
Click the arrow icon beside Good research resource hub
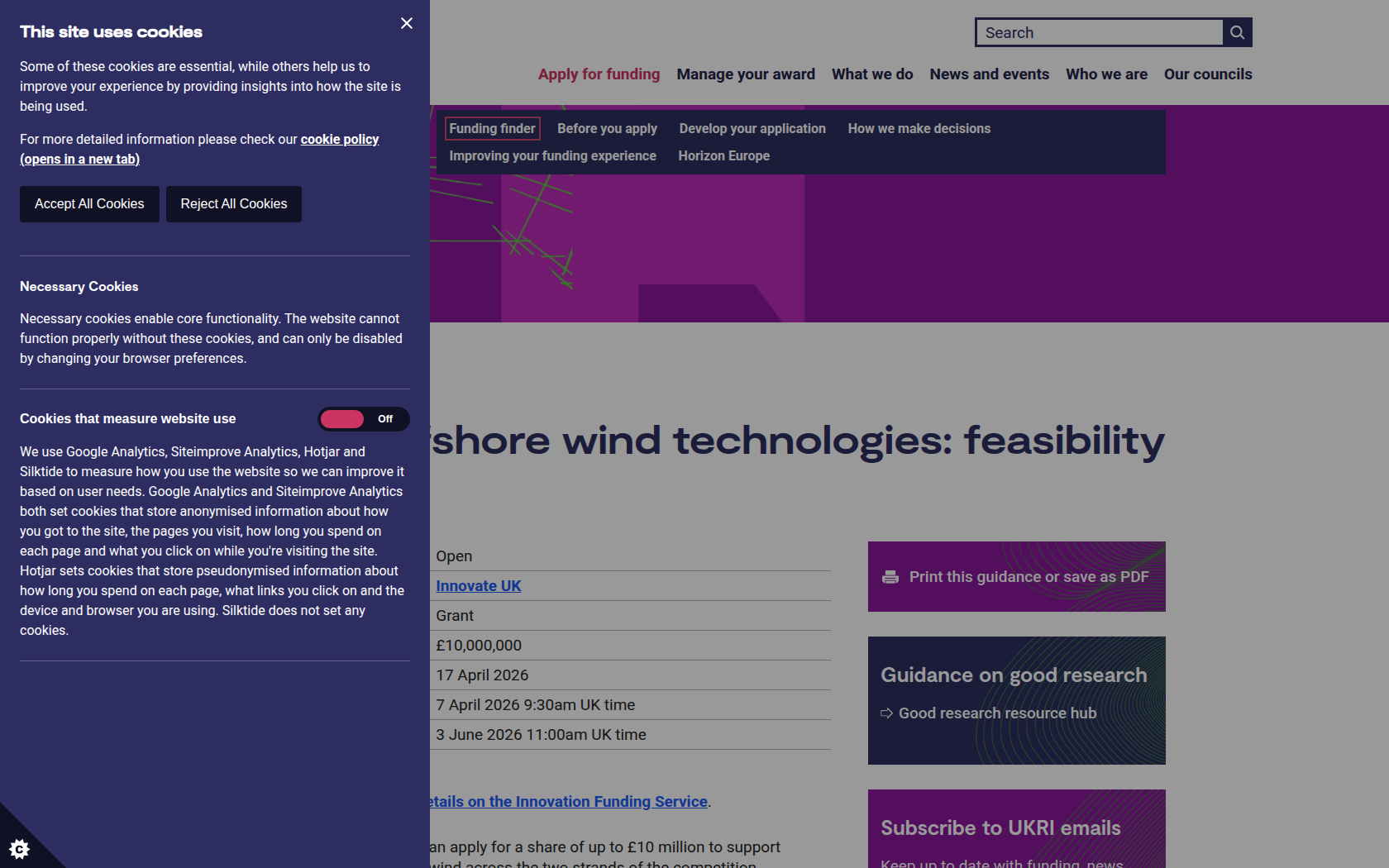tap(886, 713)
